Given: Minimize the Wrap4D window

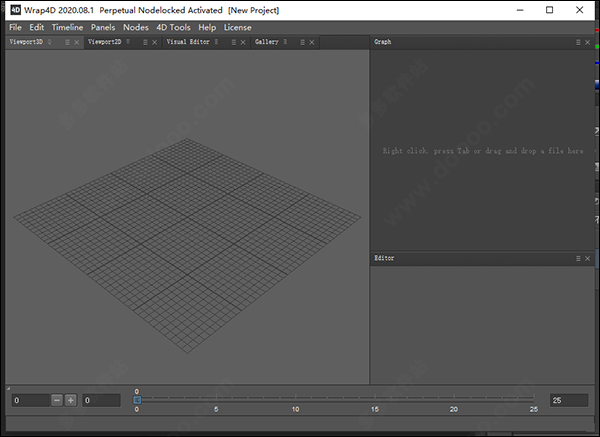Looking at the screenshot, I should 520,10.
